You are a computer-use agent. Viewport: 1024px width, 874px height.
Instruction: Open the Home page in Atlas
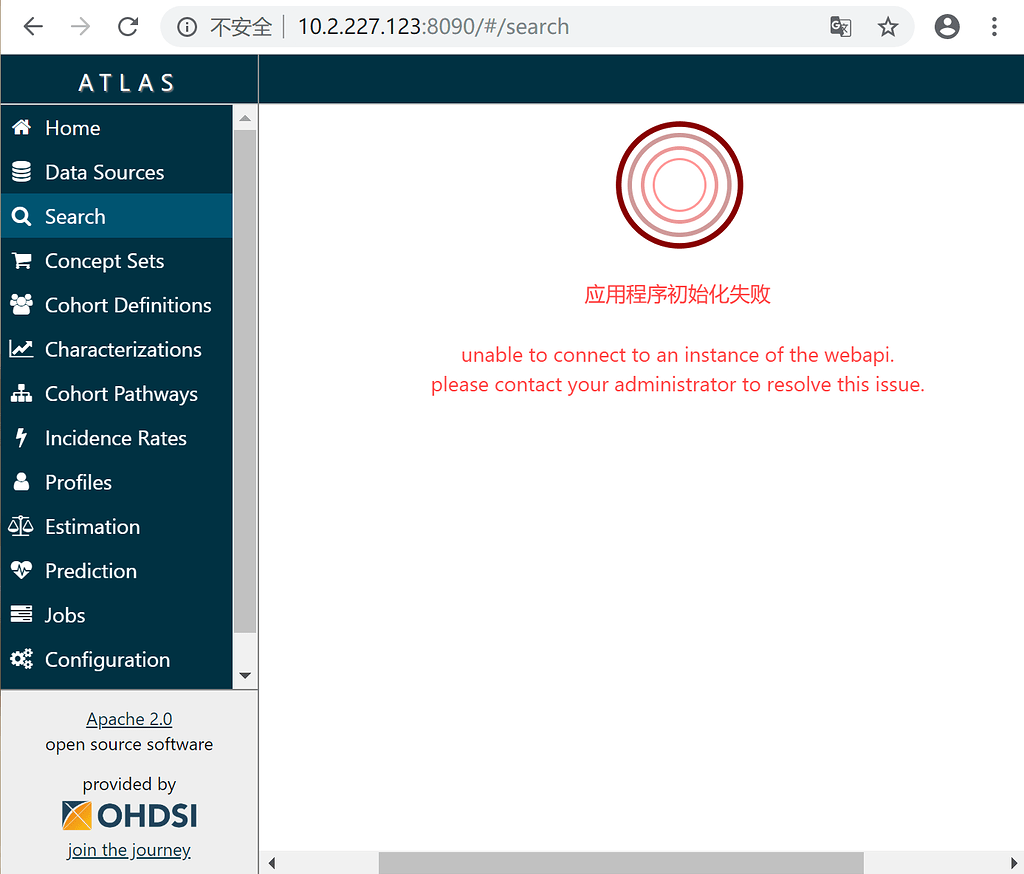72,128
